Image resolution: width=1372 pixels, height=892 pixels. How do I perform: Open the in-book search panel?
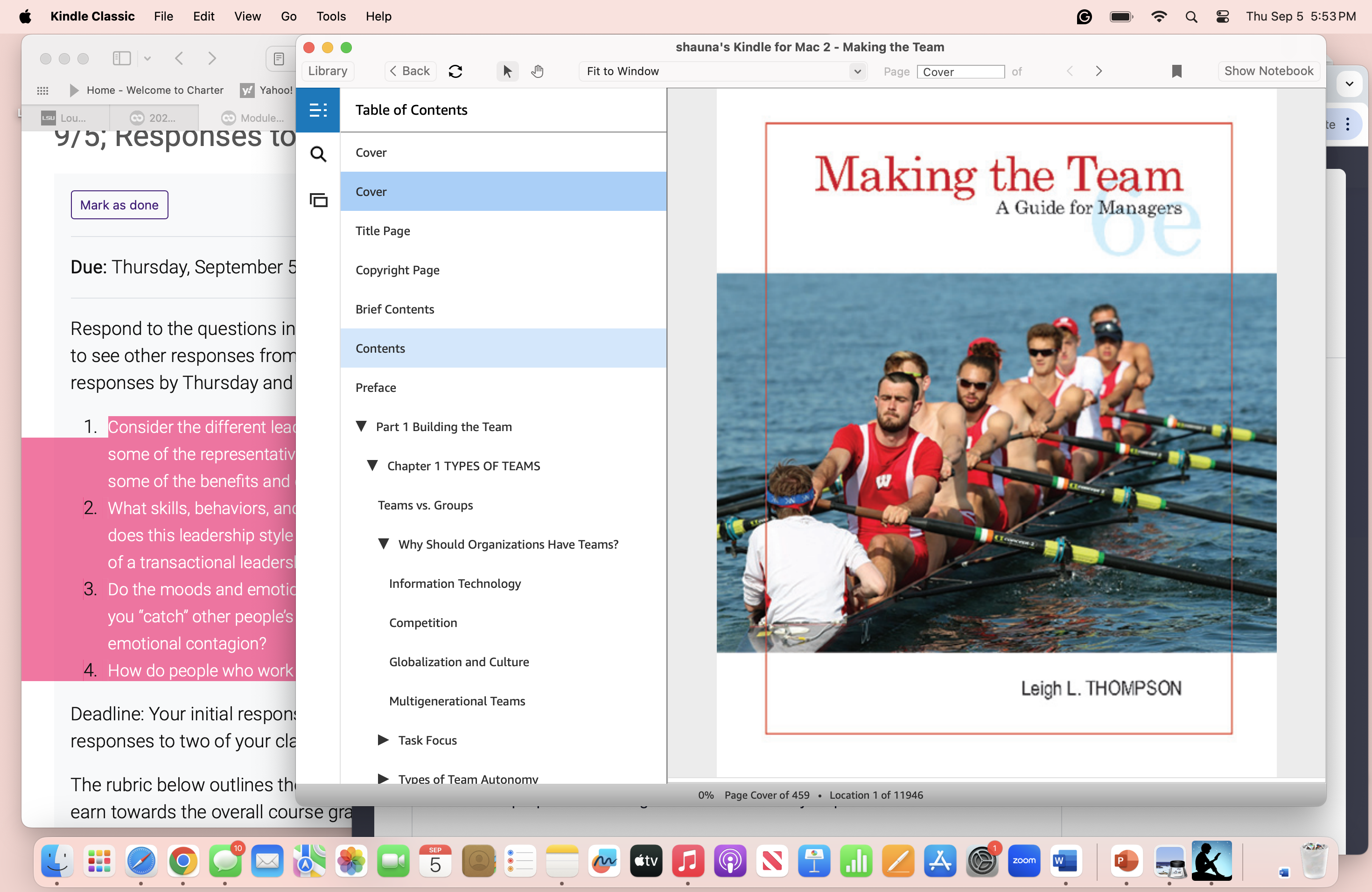[318, 154]
